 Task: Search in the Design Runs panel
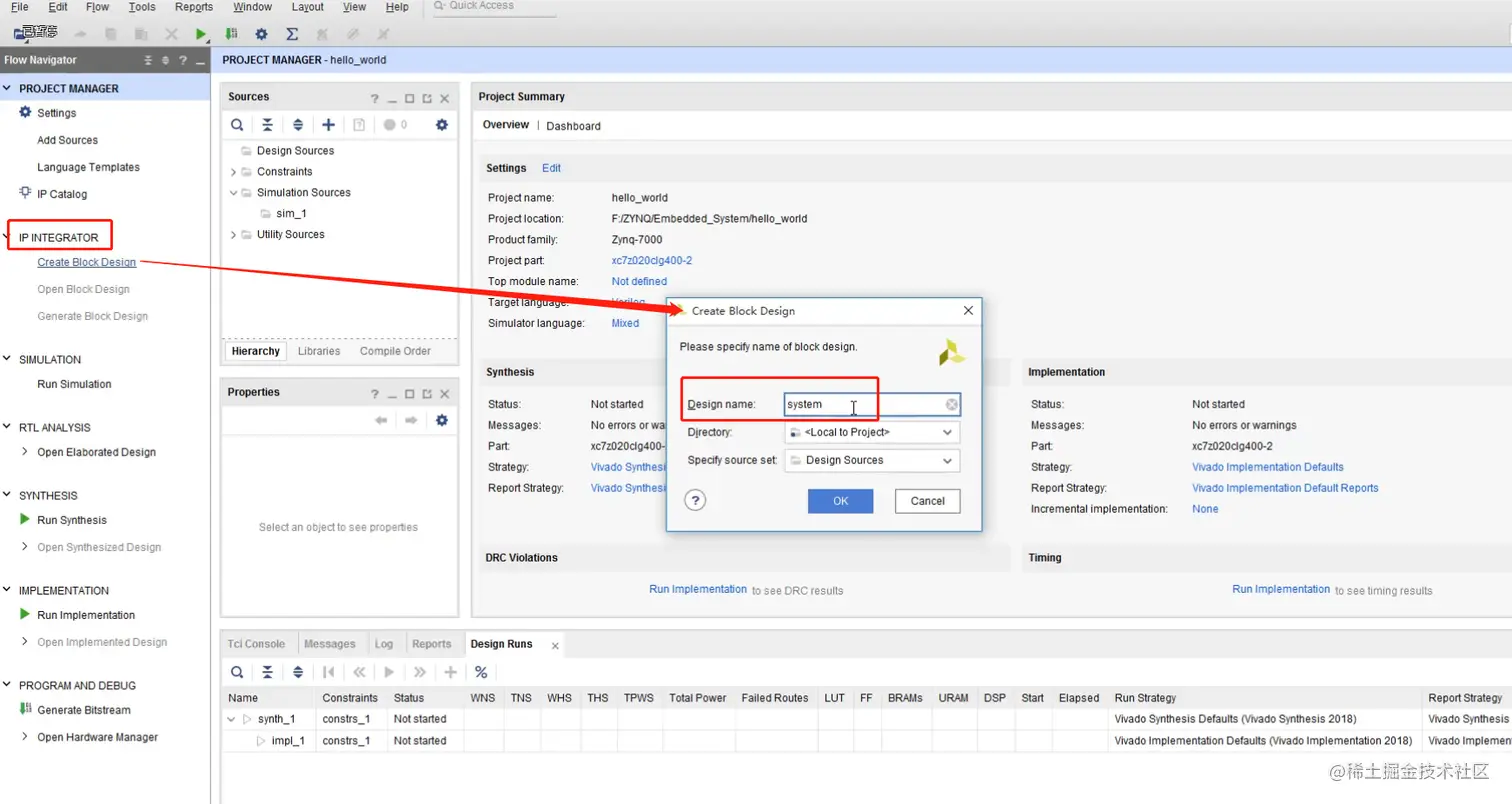237,672
